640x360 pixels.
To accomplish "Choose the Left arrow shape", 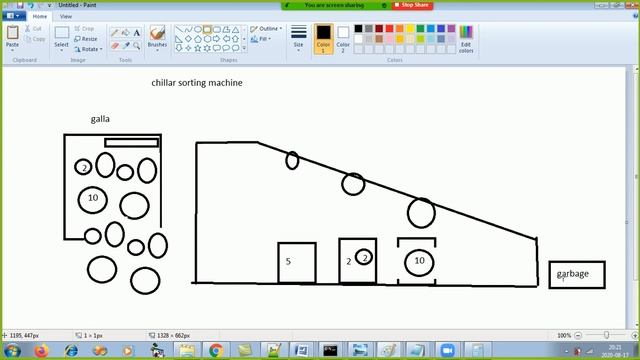I will [226, 39].
